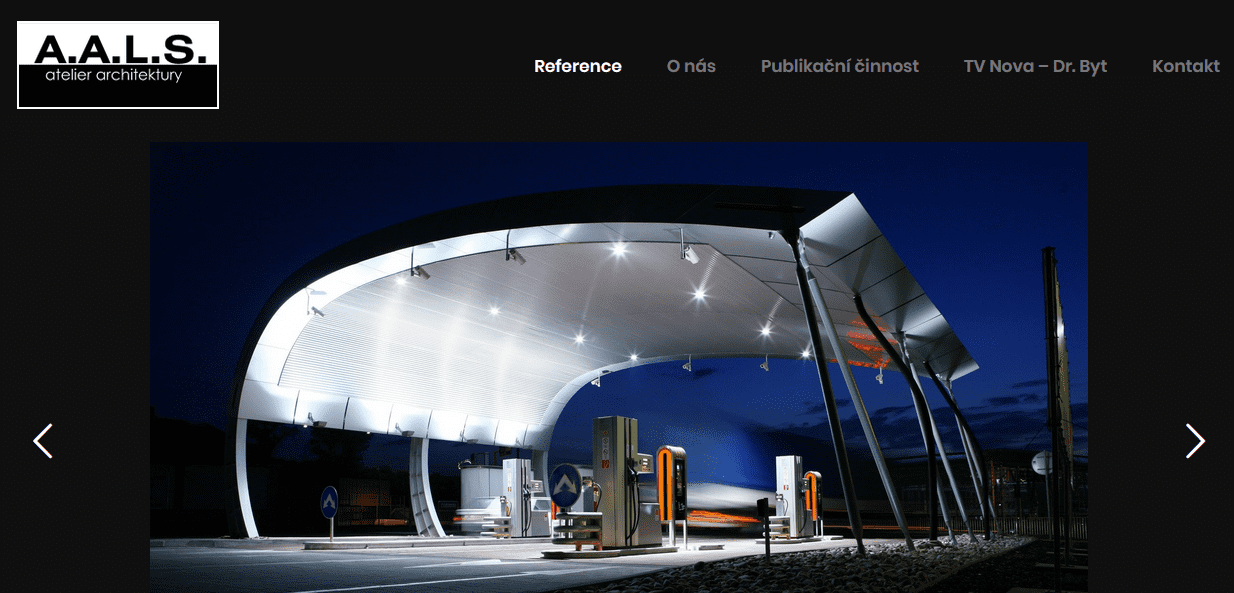Open the O nás page
The height and width of the screenshot is (593, 1234).
[691, 66]
